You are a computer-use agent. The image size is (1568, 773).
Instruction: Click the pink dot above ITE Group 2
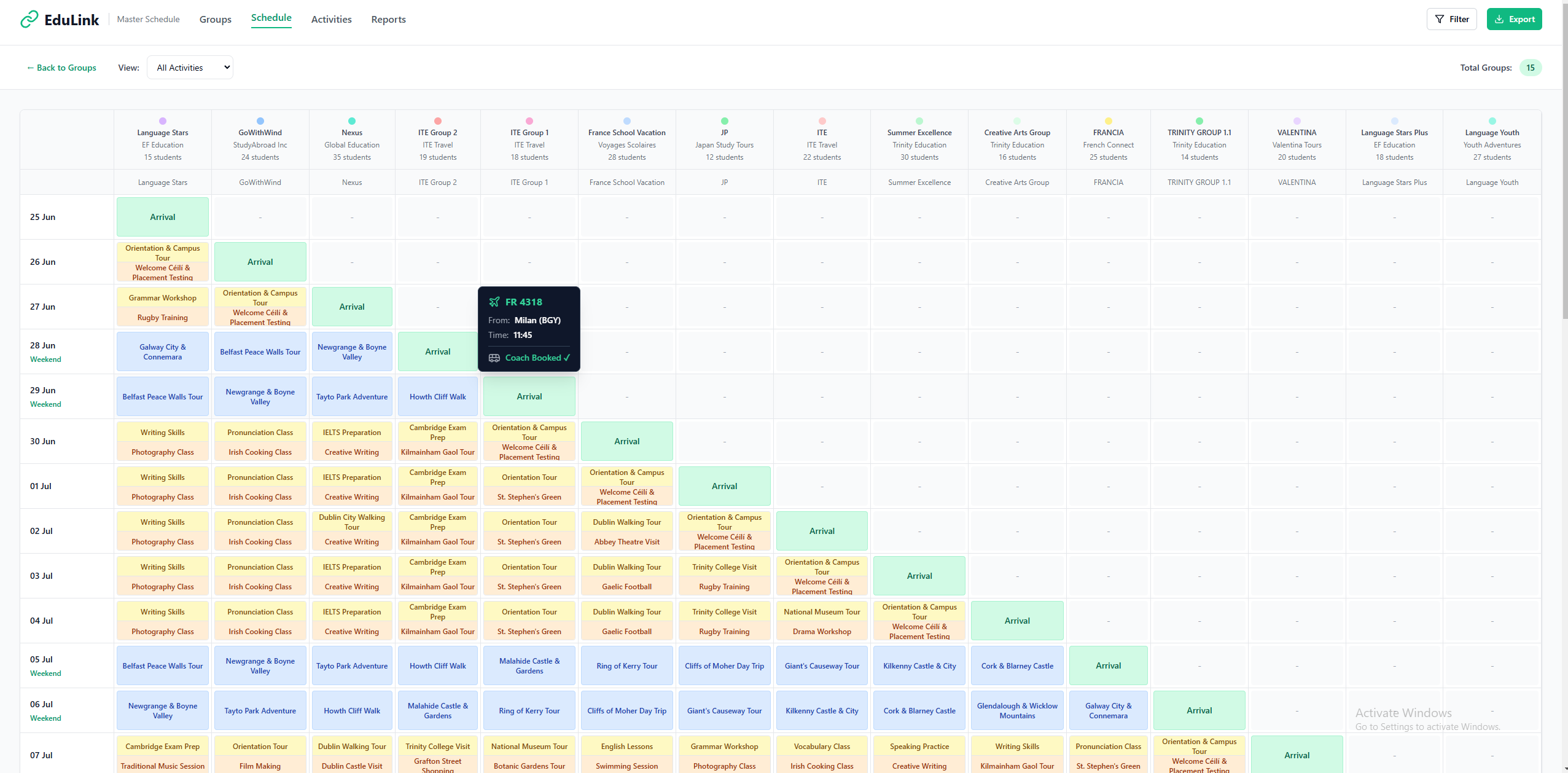pyautogui.click(x=437, y=120)
